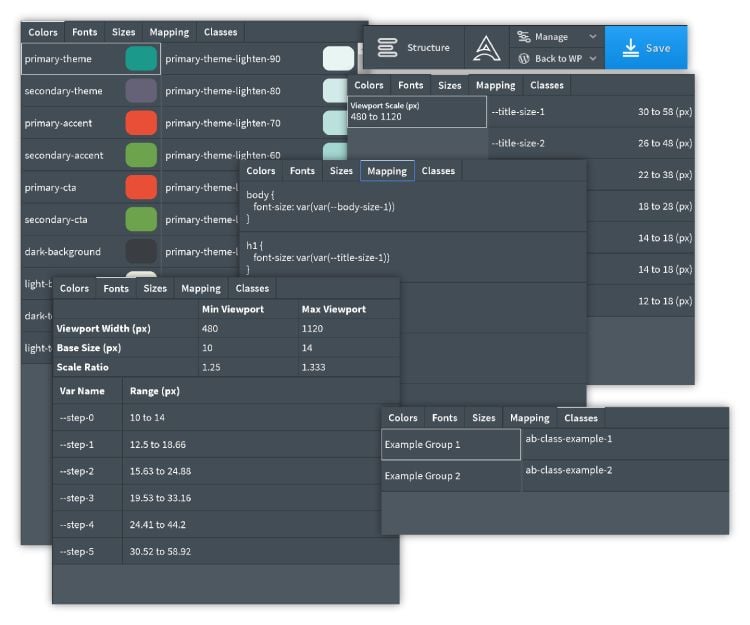
Task: Click the Max Scale Ratio value 1.333
Action: click(x=313, y=367)
